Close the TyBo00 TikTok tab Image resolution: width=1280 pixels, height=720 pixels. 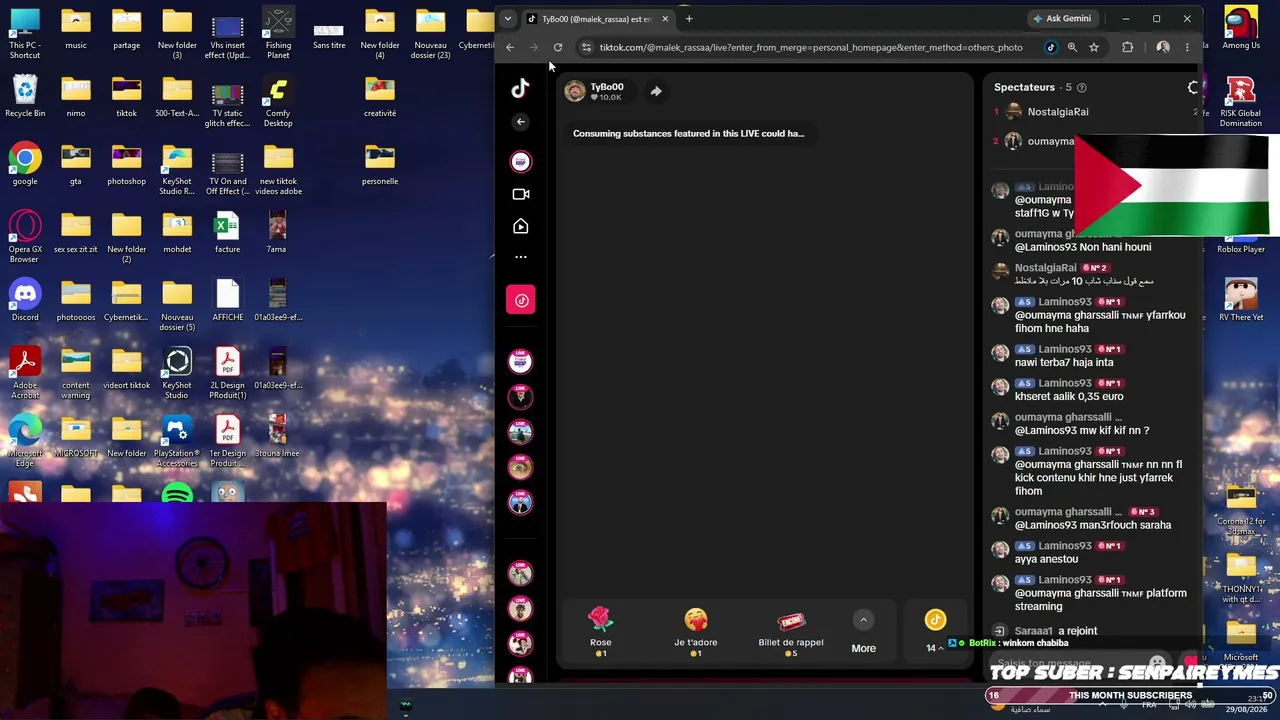[x=665, y=19]
